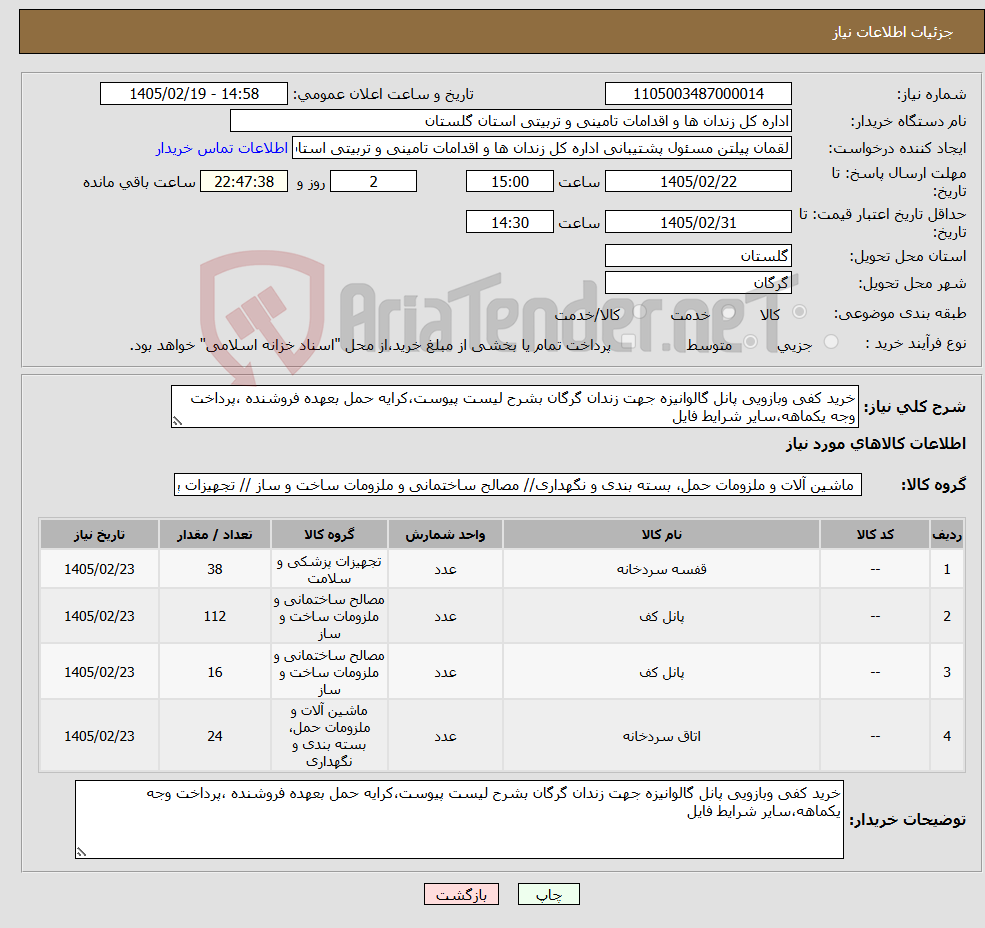This screenshot has width=985, height=928.
Task: Select the کالا/خدمت radio button
Action: [639, 312]
